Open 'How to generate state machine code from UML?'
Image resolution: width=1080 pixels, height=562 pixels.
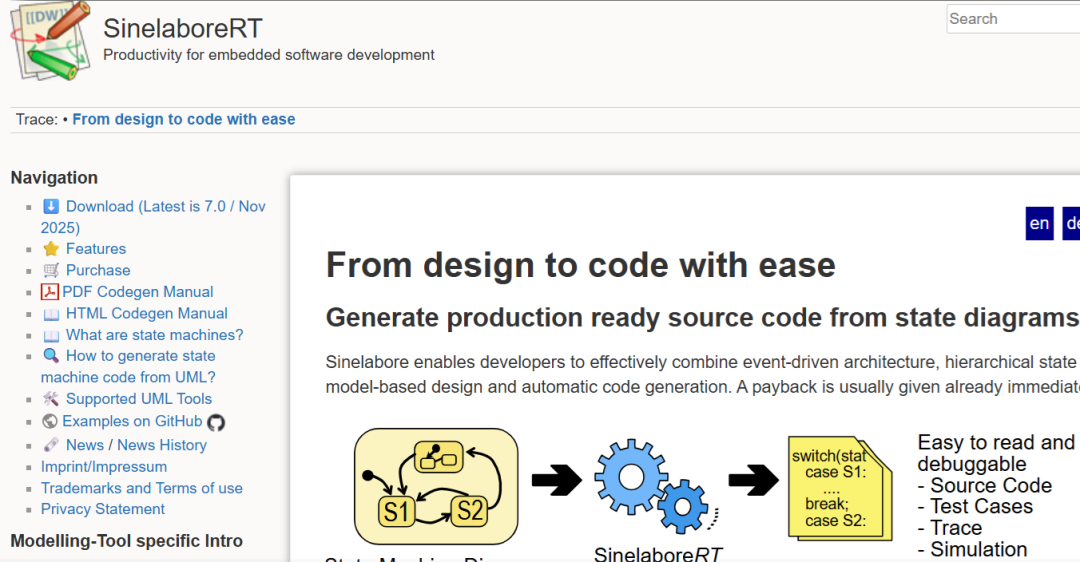point(128,366)
